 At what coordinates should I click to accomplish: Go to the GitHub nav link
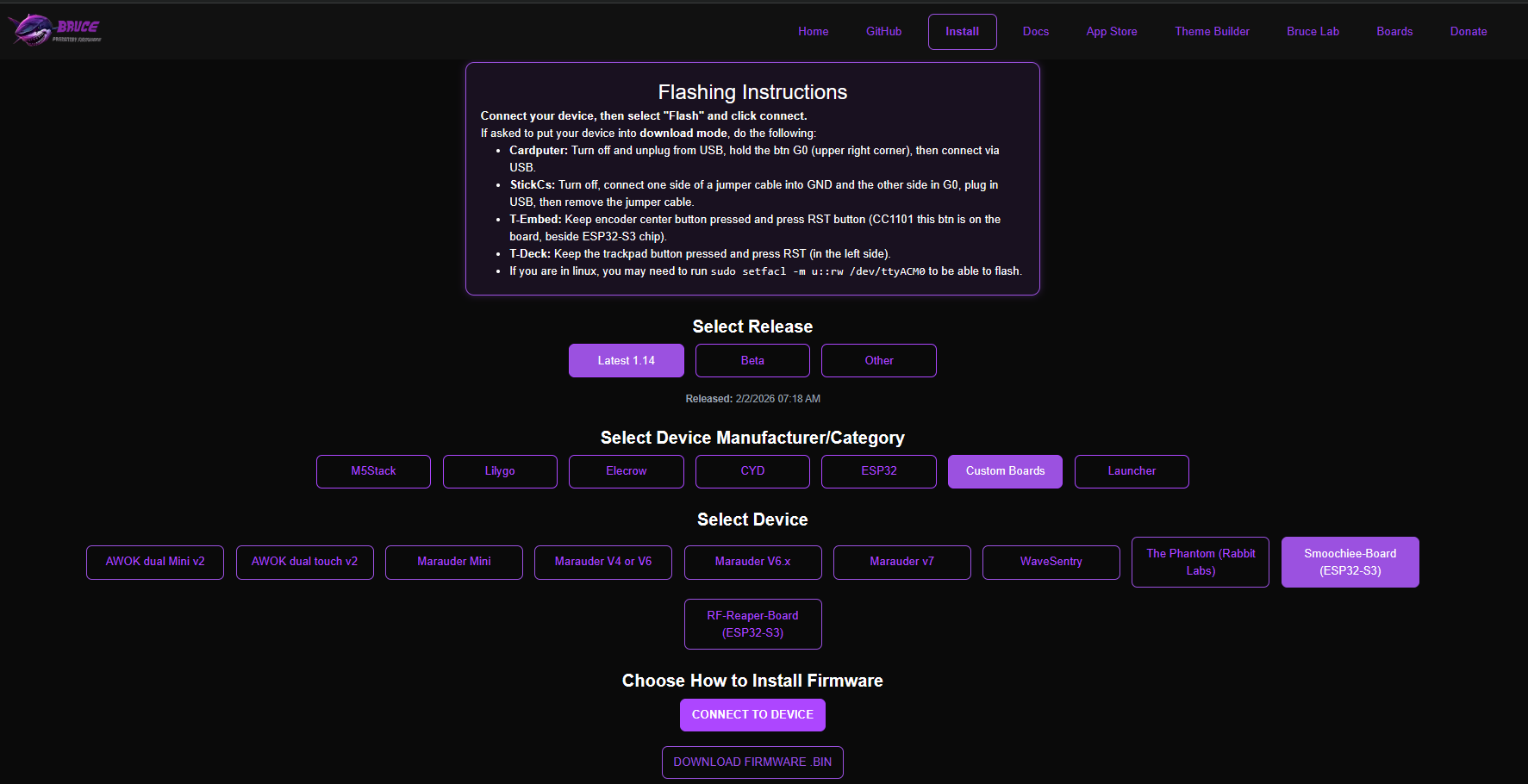pos(883,32)
